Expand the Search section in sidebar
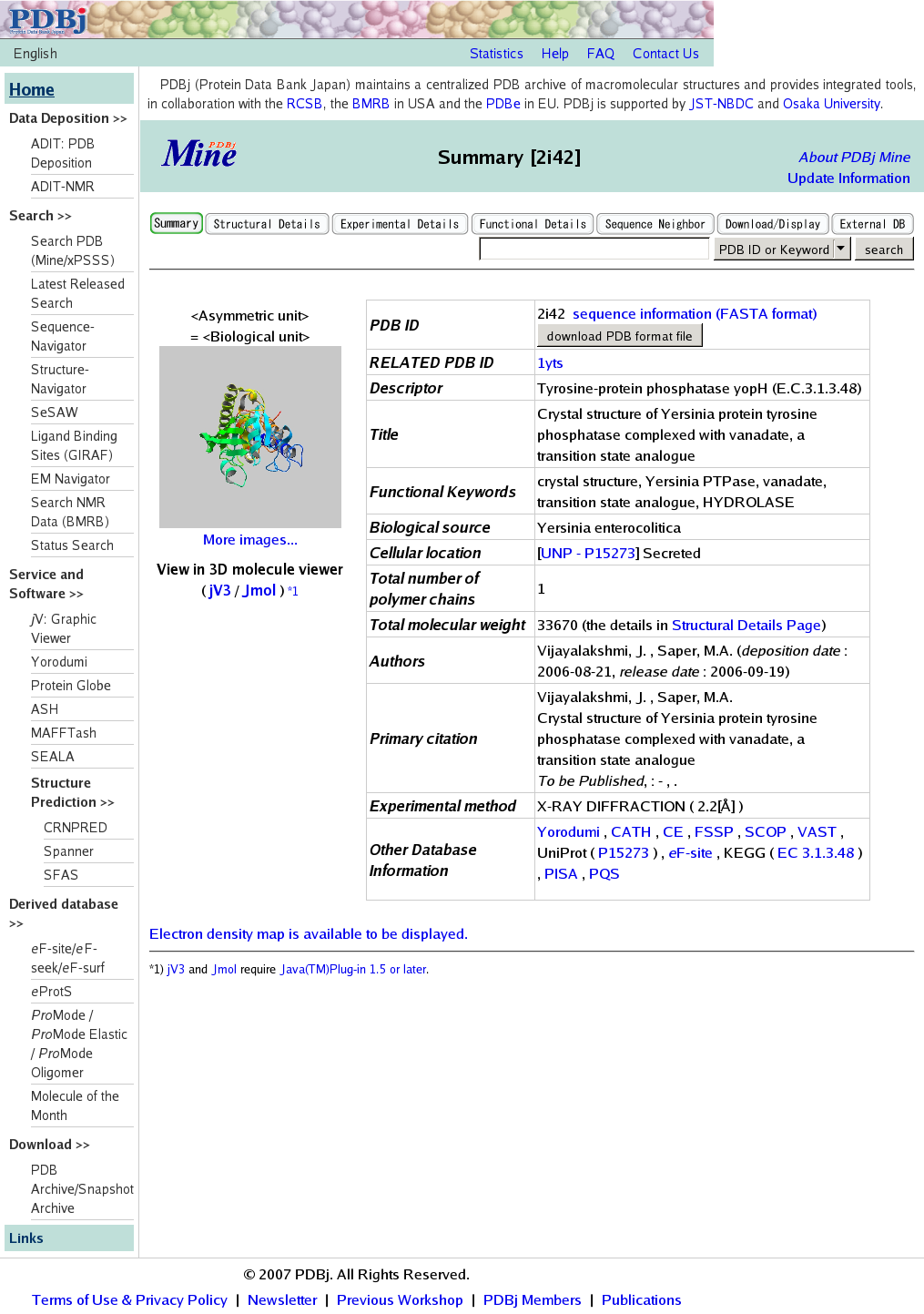 point(40,216)
